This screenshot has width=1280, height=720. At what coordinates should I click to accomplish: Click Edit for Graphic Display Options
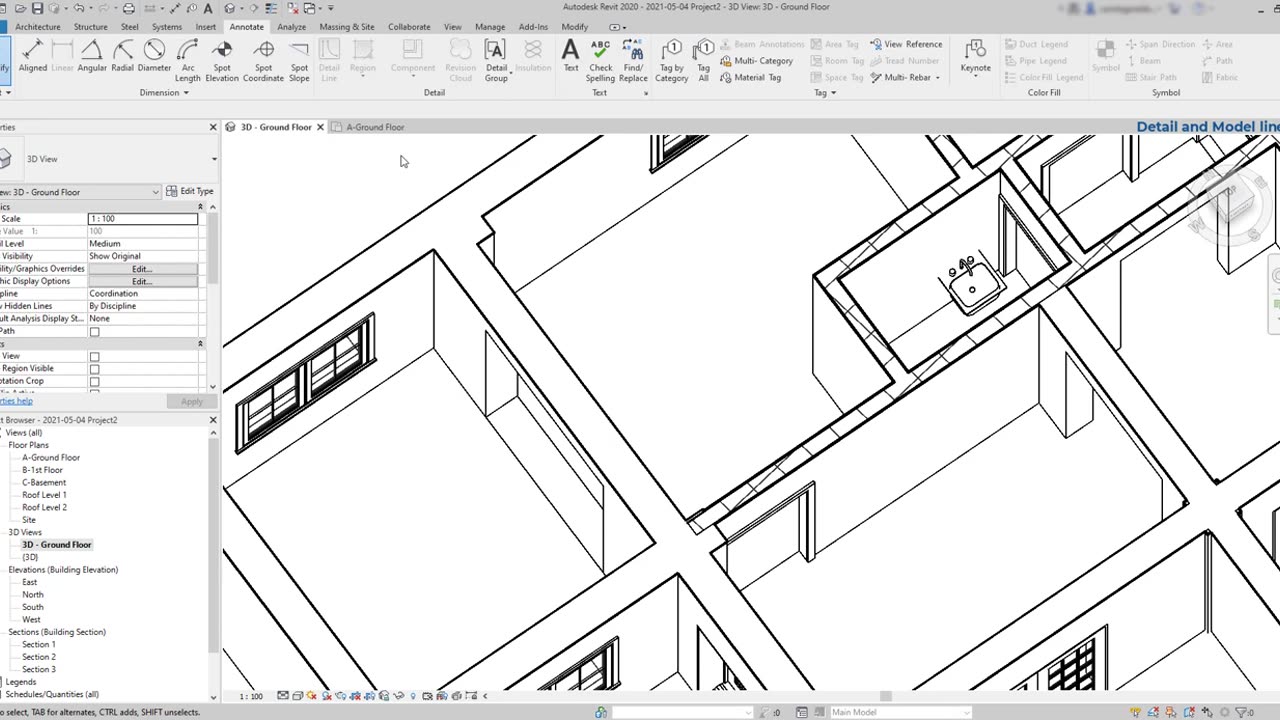coord(142,281)
